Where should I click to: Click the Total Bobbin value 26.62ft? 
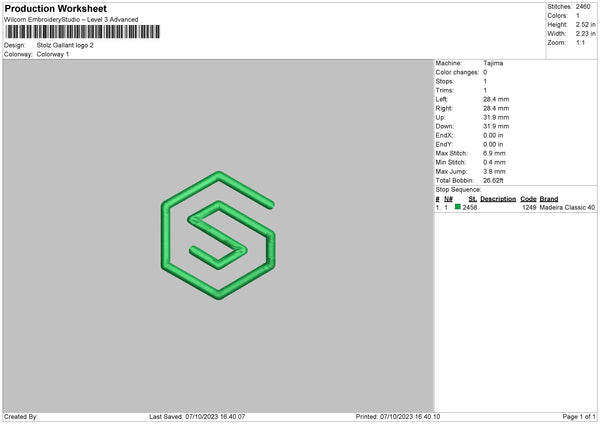tap(493, 180)
